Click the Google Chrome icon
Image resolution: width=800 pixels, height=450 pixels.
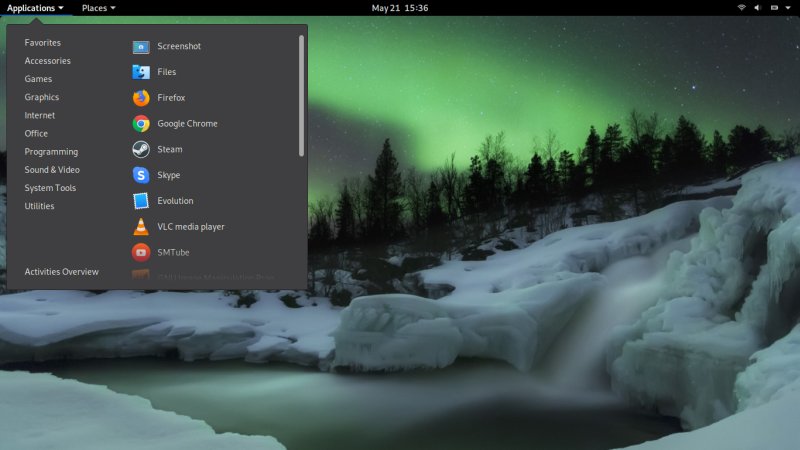pyautogui.click(x=141, y=123)
